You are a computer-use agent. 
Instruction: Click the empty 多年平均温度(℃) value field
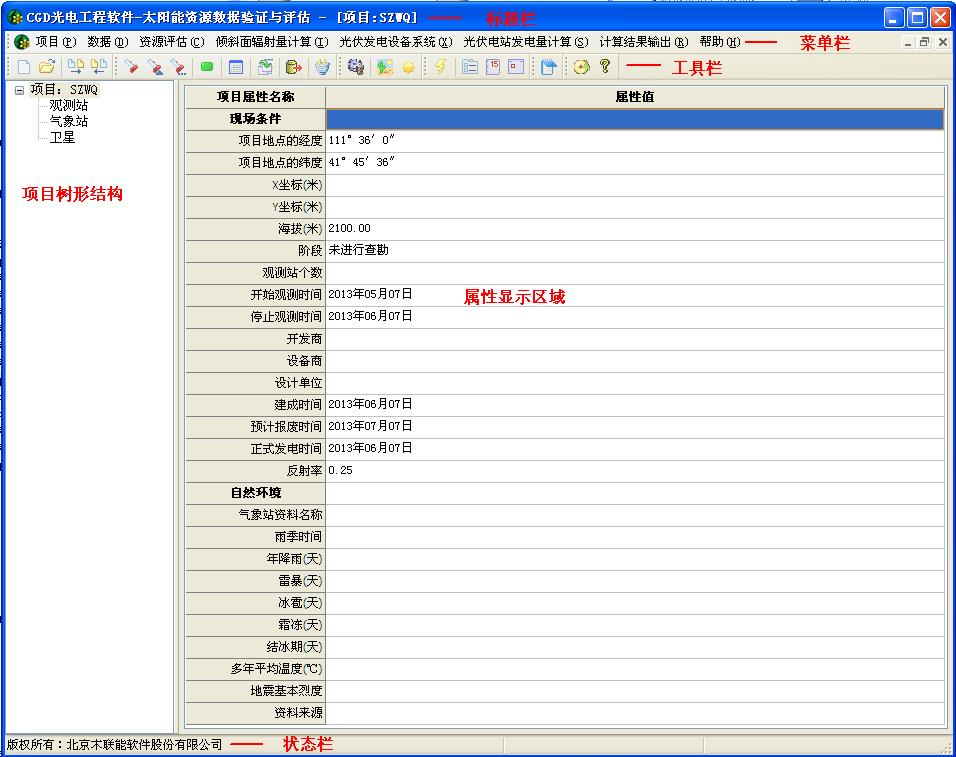click(x=635, y=669)
